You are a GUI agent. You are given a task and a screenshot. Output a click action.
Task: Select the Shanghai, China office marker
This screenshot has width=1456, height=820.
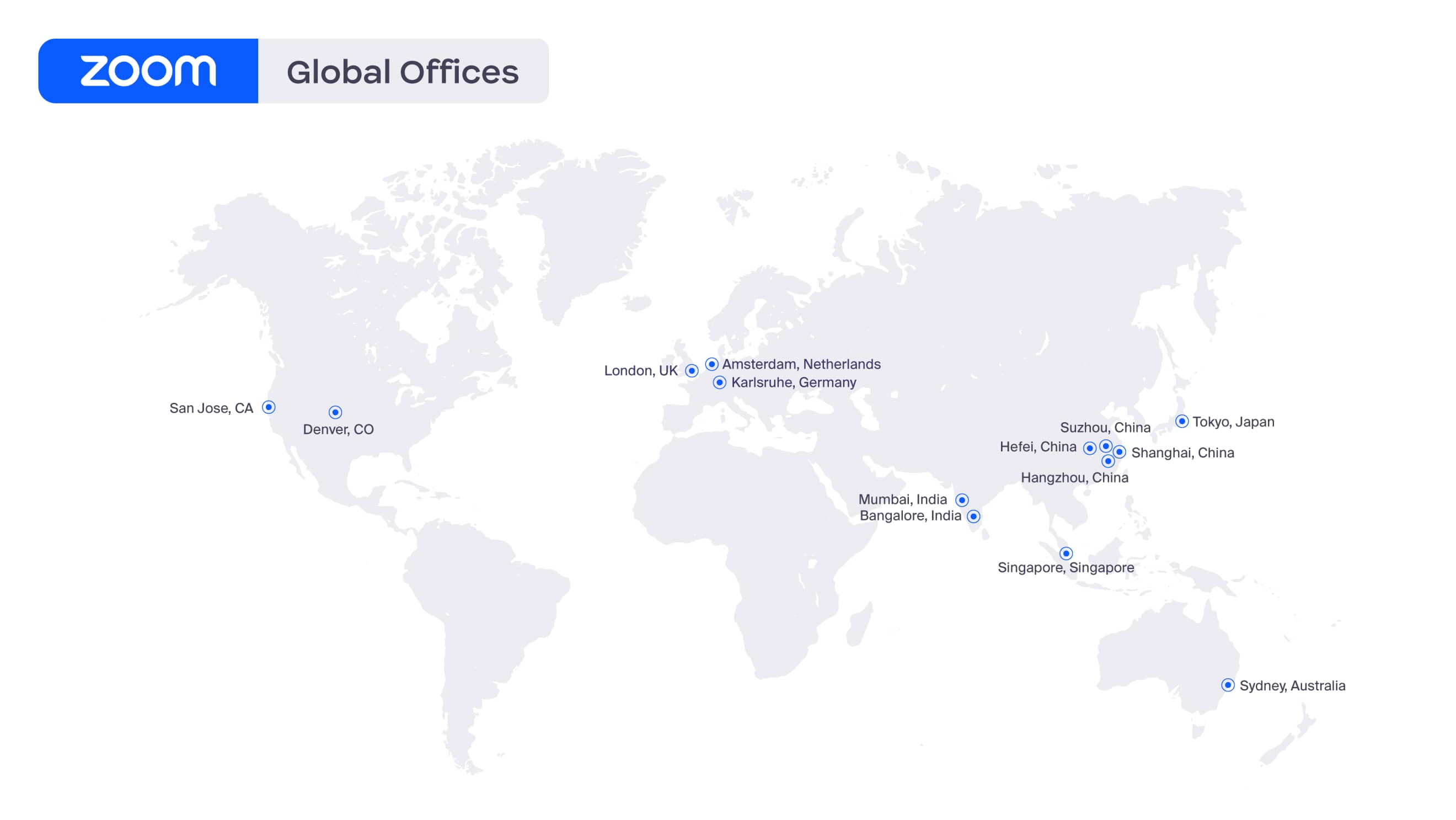1120,453
